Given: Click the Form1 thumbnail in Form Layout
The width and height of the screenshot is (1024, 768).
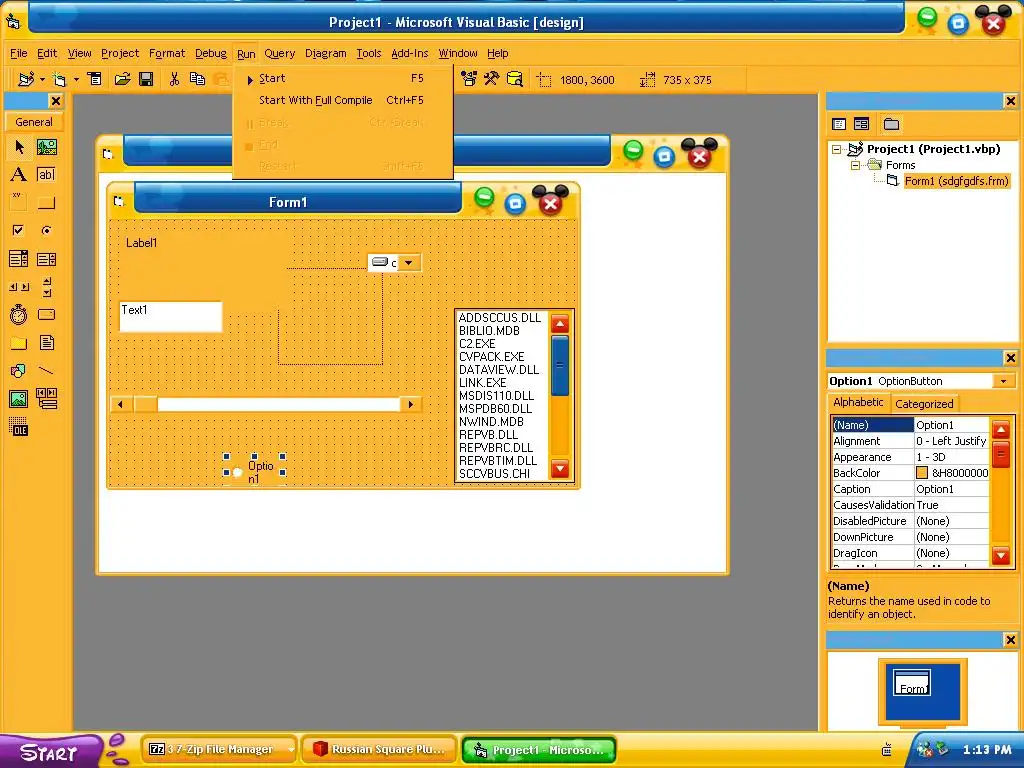Looking at the screenshot, I should [x=912, y=684].
